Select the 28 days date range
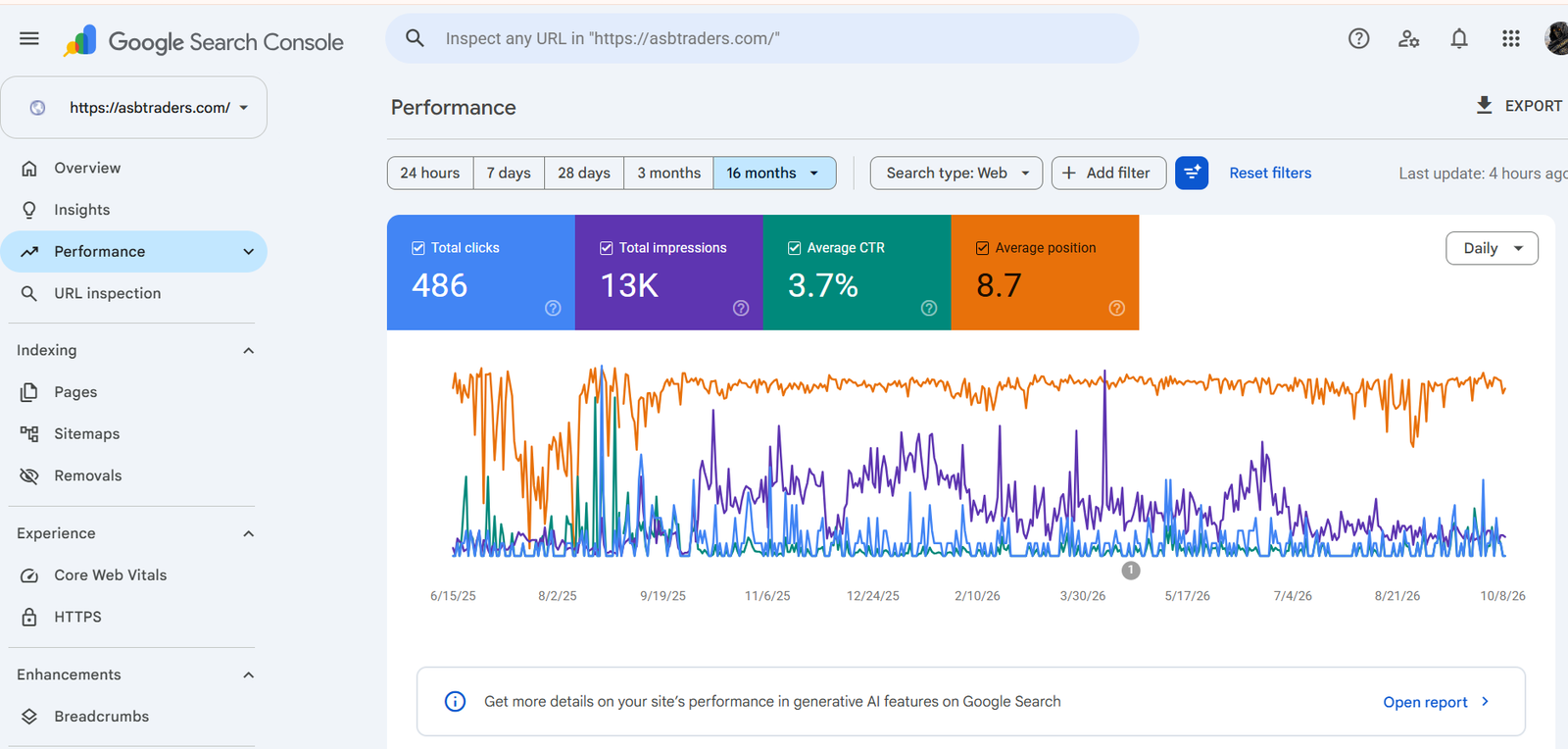Screen dimensions: 1568x749 (584, 173)
